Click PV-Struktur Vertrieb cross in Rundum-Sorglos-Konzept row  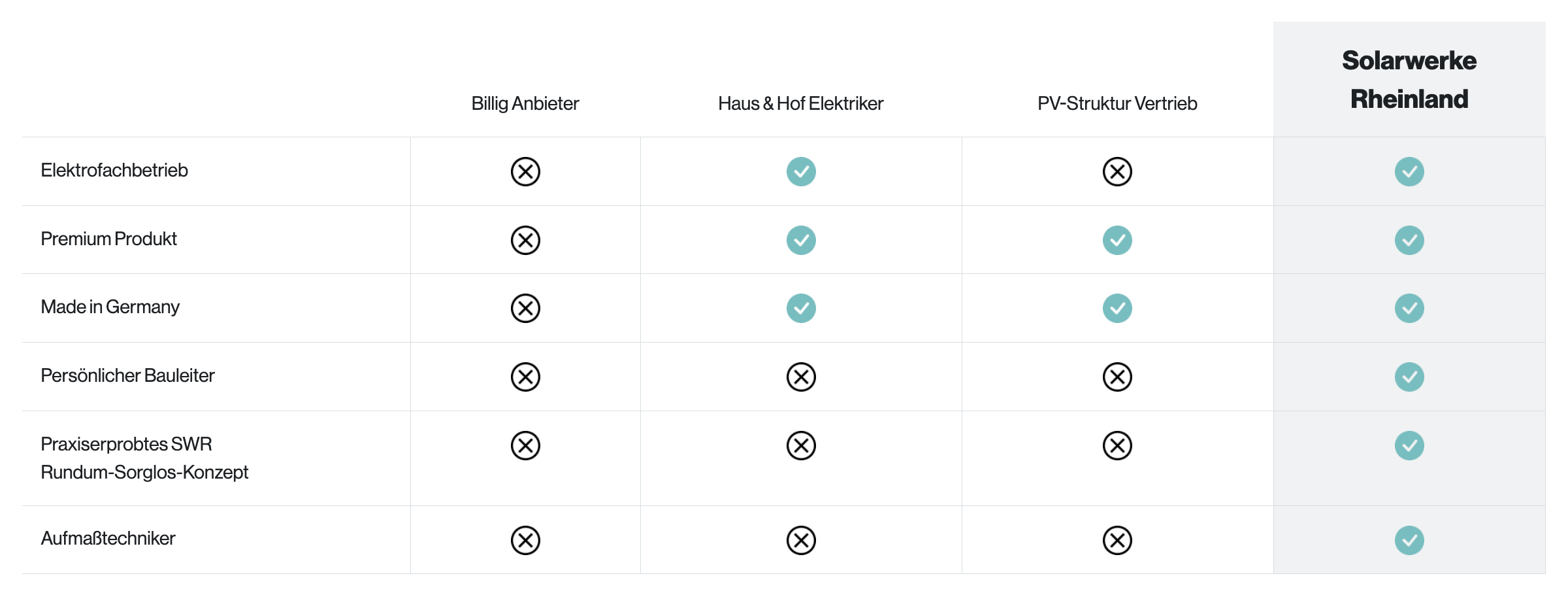[1117, 445]
